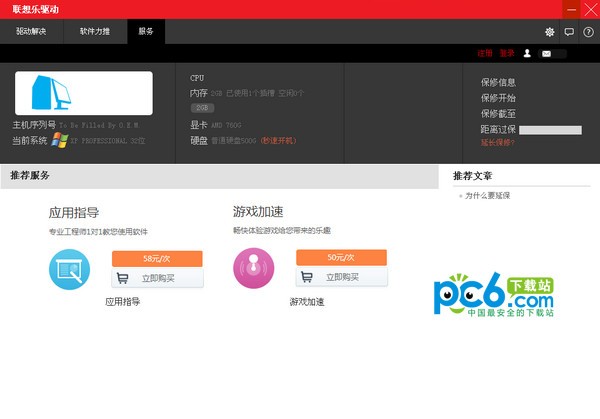Click the feedback speech bubble icon
Image resolution: width=600 pixels, height=419 pixels.
(x=569, y=32)
